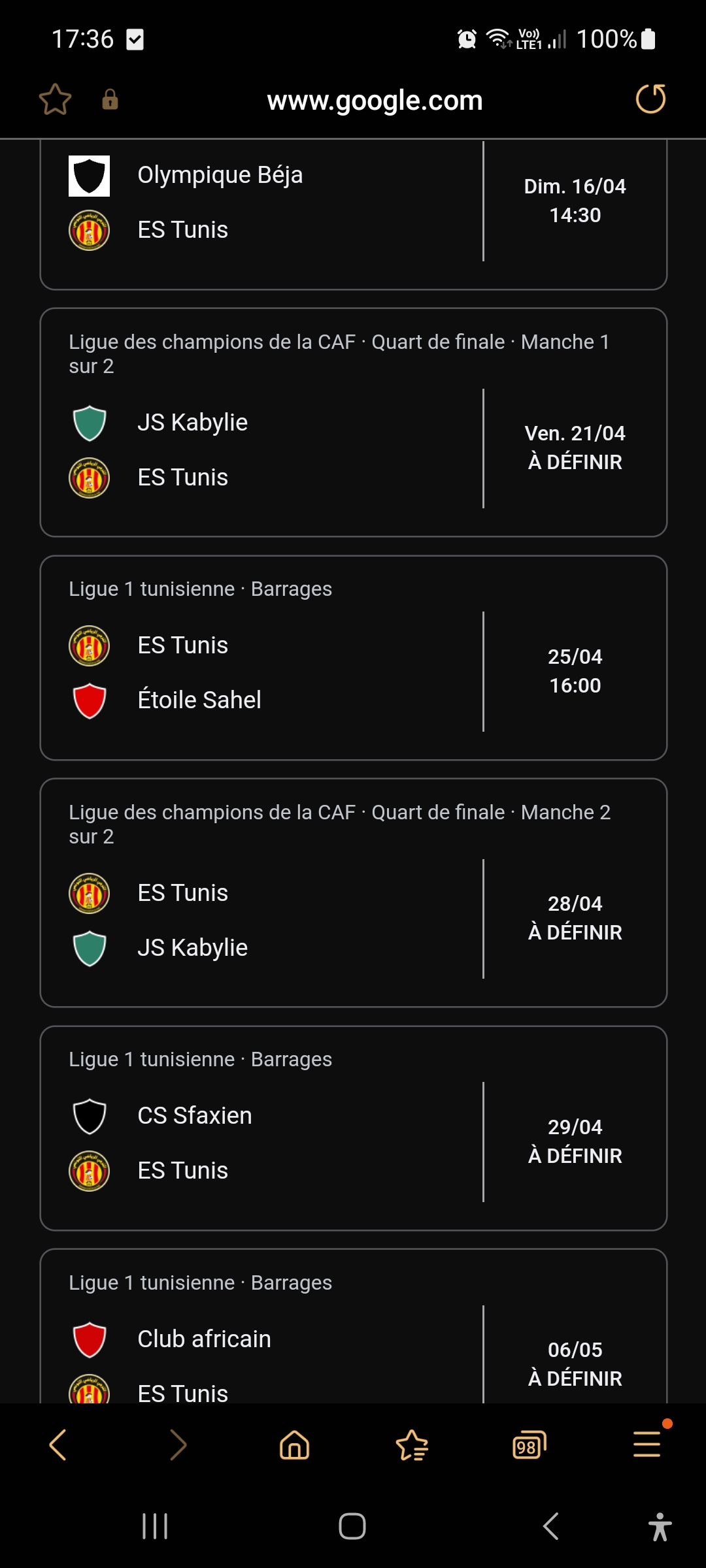Viewport: 706px width, 1568px height.
Task: Tap the bookmark star icon in address bar
Action: pyautogui.click(x=55, y=99)
